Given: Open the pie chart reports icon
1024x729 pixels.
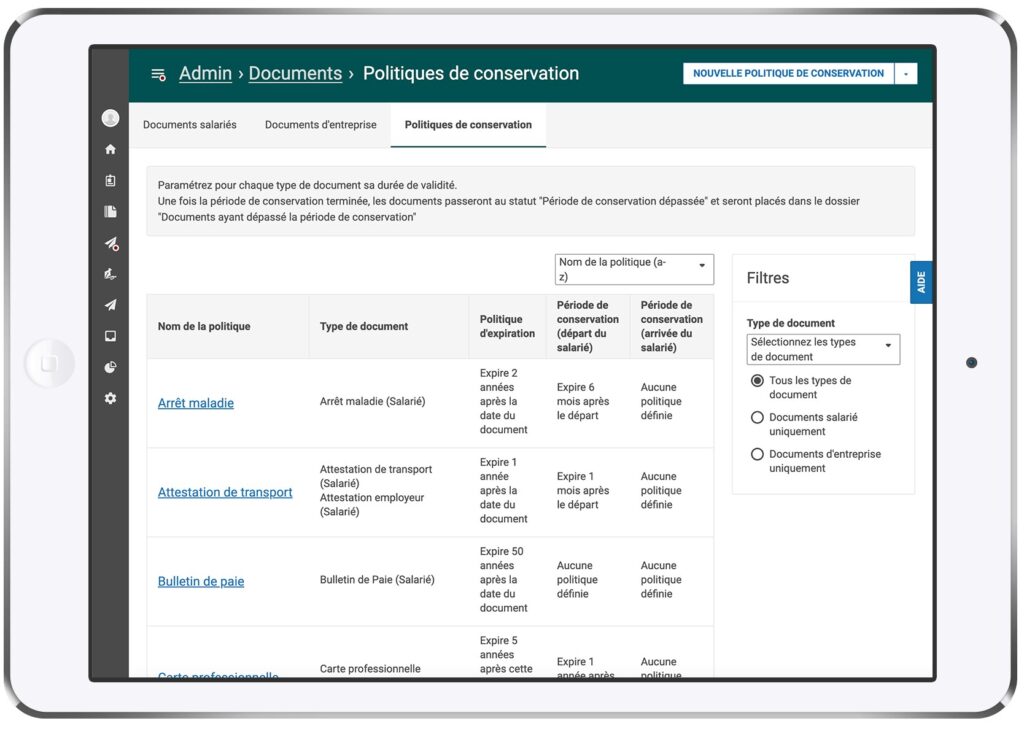Looking at the screenshot, I should pos(110,367).
